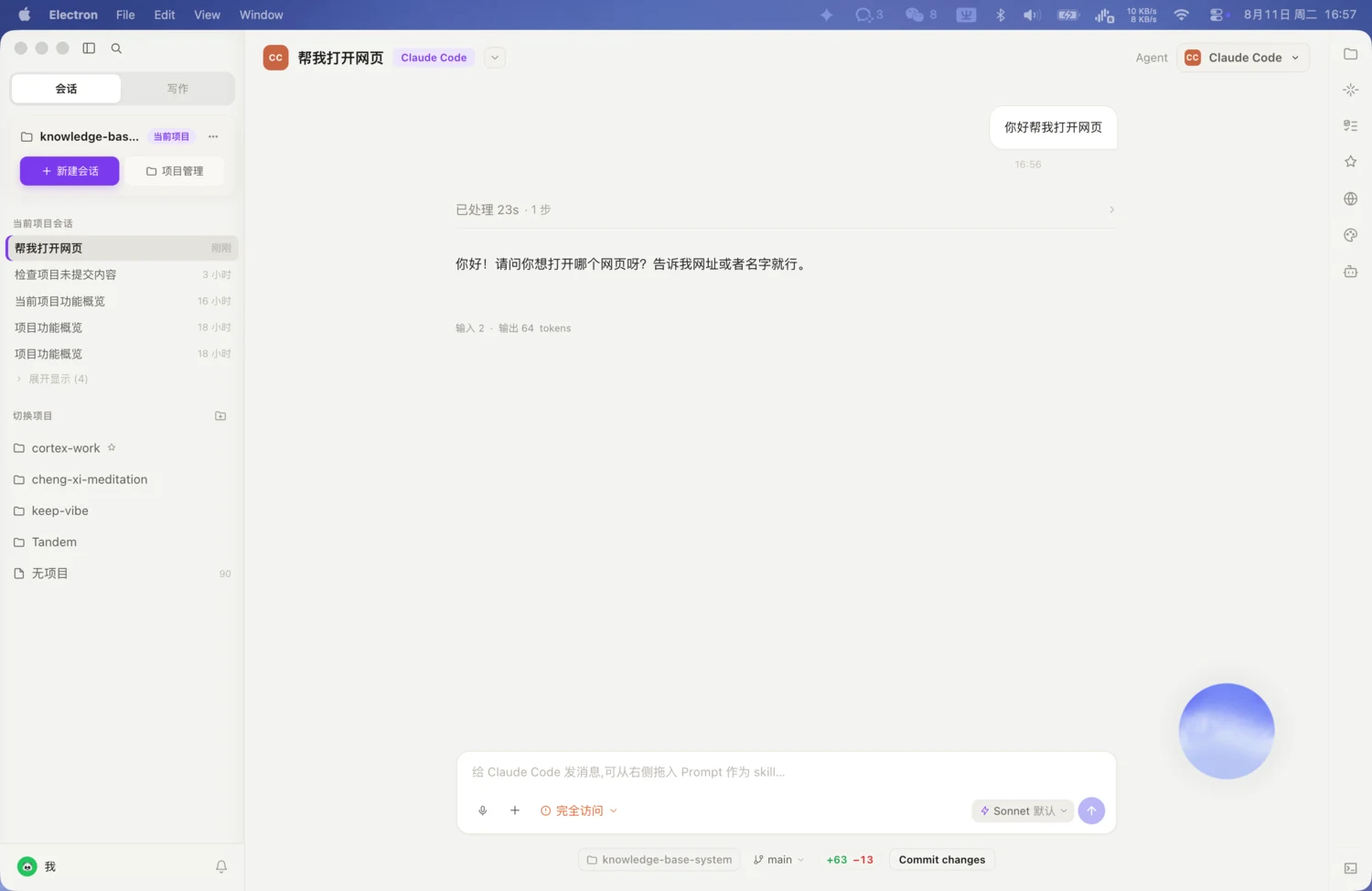Click the purple send arrow button
1372x891 pixels.
pos(1091,810)
